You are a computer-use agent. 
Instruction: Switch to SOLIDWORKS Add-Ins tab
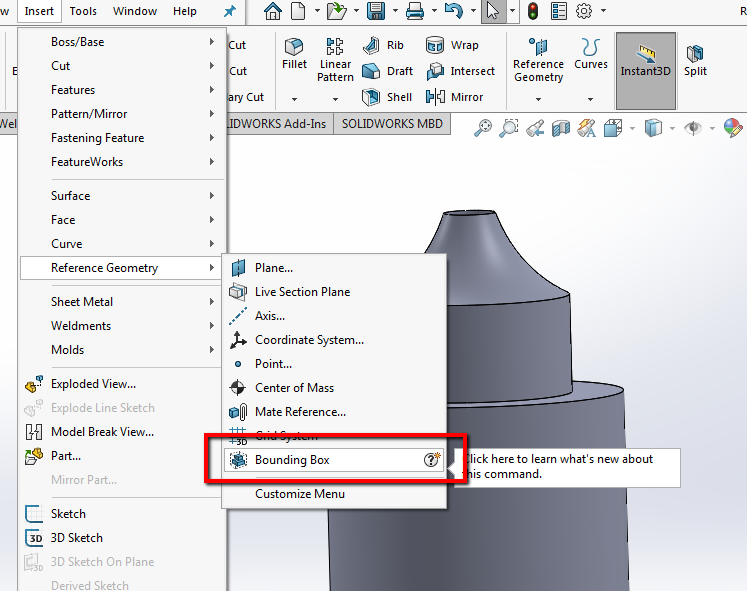pos(279,124)
